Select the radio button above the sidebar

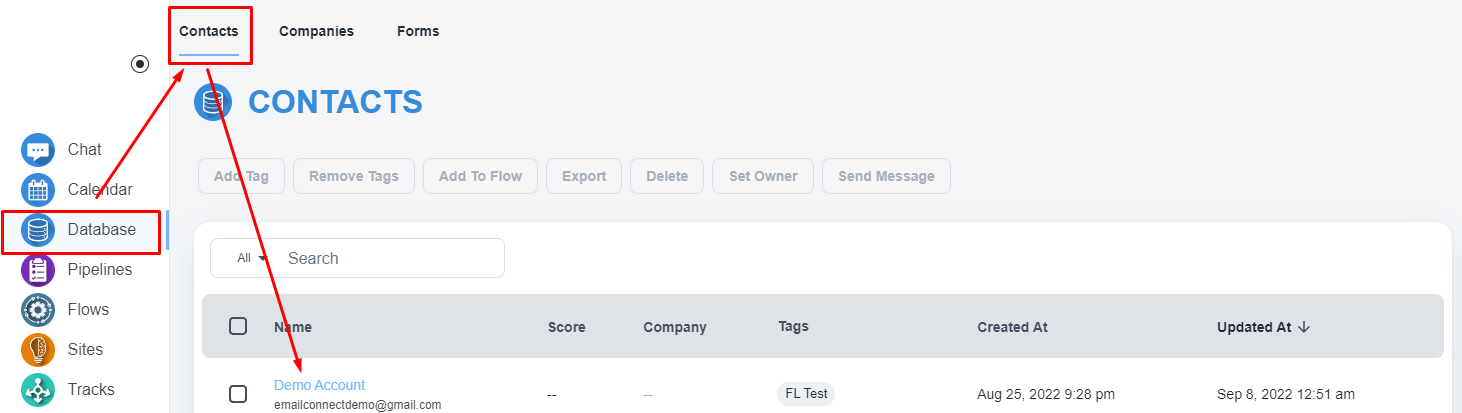coord(140,64)
